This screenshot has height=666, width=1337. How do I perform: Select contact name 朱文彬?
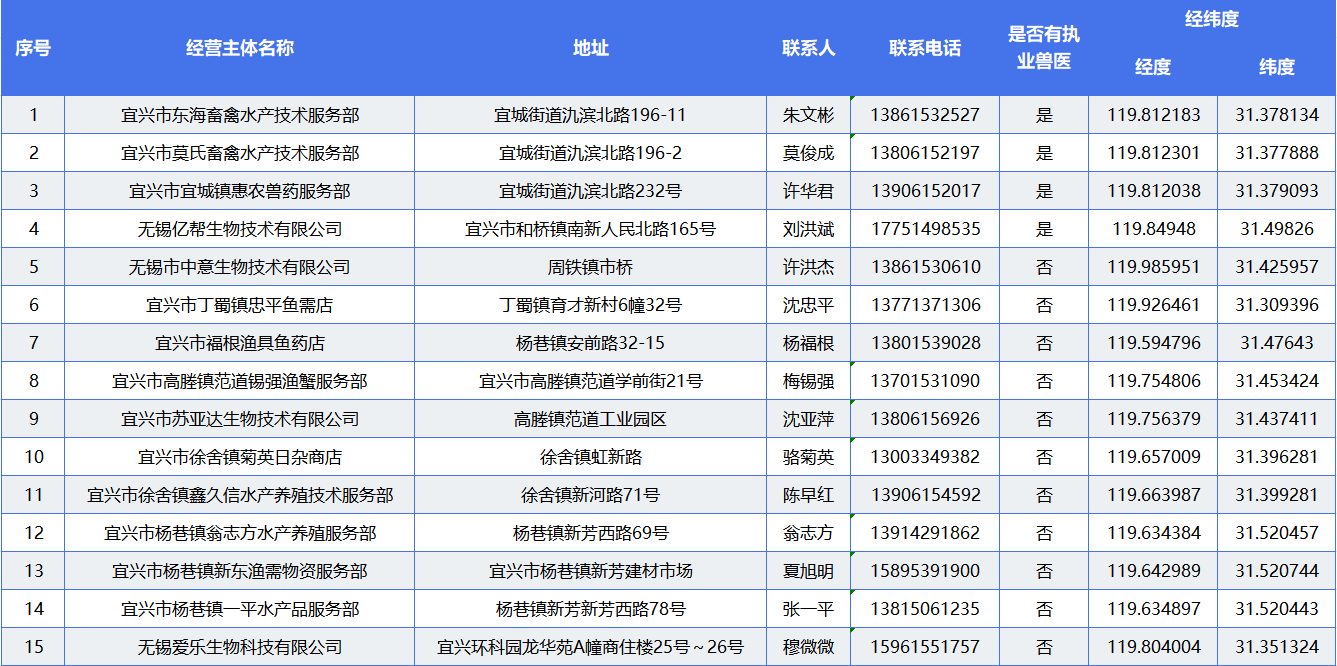[x=808, y=115]
